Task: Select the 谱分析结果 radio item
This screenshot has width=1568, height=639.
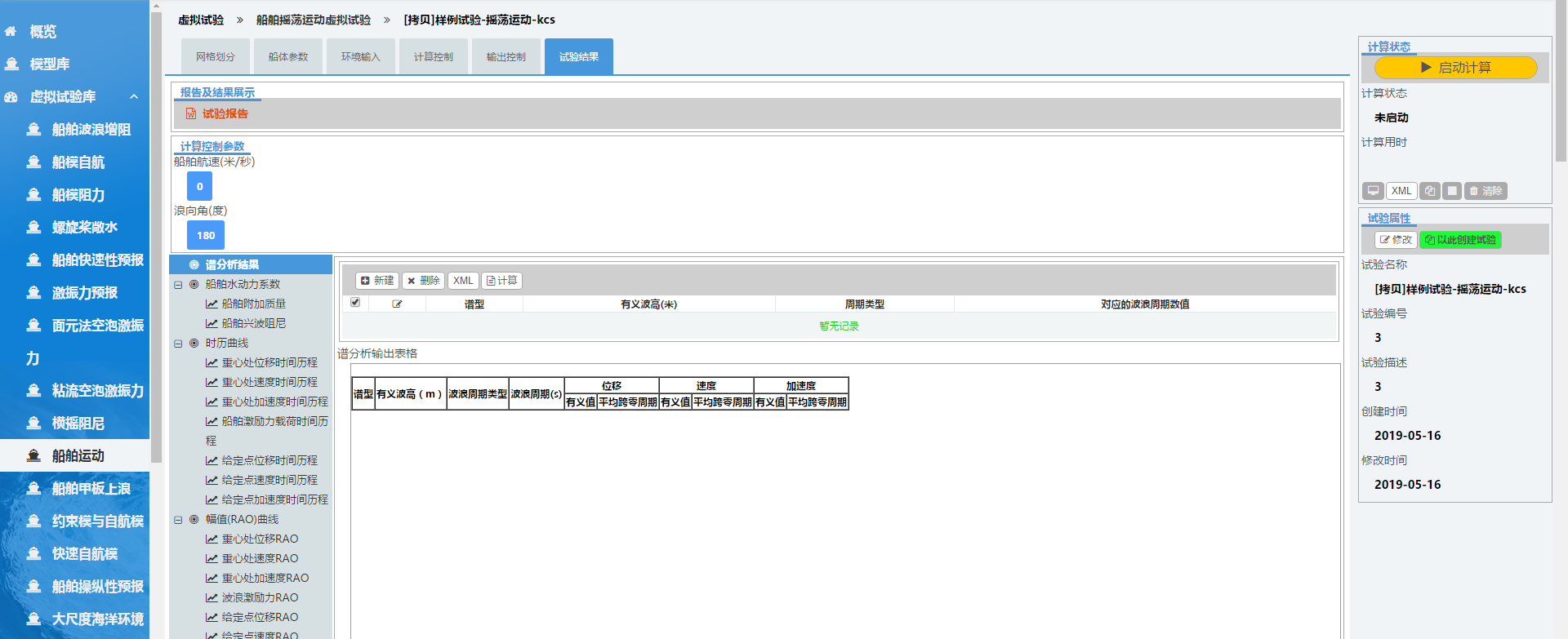Action: tap(194, 265)
